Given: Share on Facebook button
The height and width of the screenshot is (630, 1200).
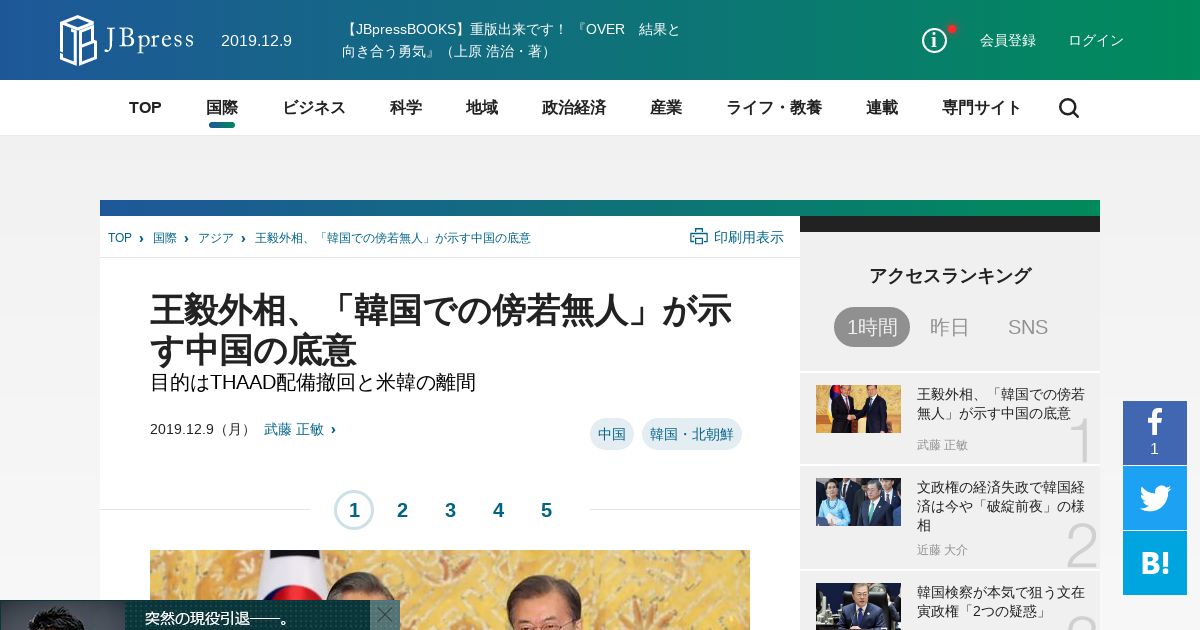Looking at the screenshot, I should tap(1155, 432).
